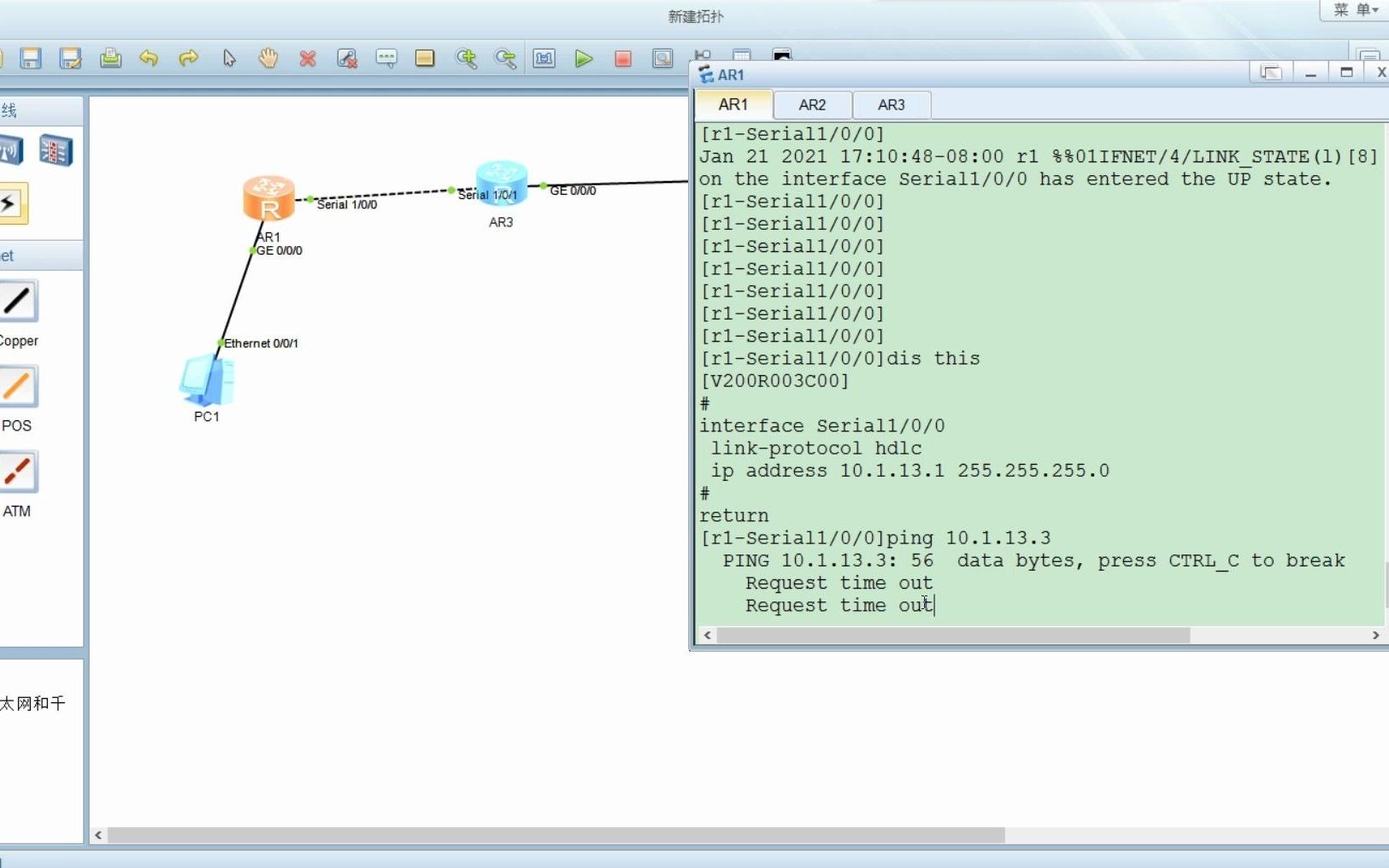Choose the delete-connection eraser tool
The width and height of the screenshot is (1389, 868).
point(347,58)
